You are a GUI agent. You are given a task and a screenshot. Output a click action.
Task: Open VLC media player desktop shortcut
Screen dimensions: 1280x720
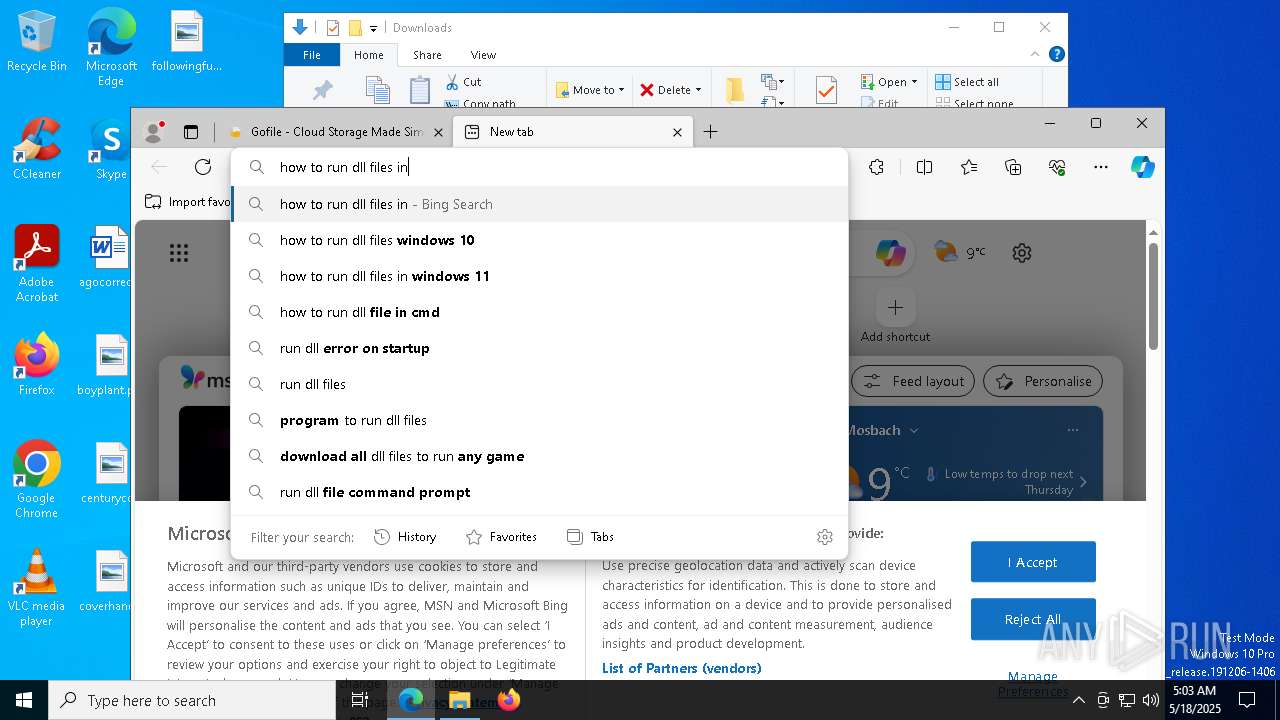click(37, 588)
